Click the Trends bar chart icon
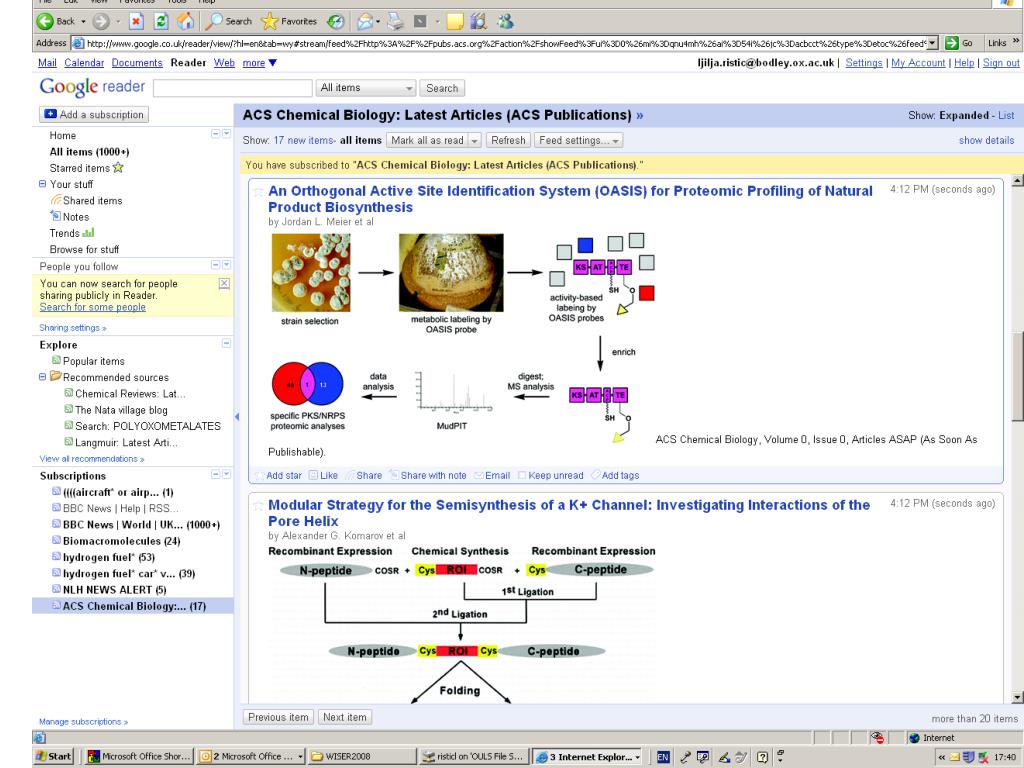 [88, 232]
